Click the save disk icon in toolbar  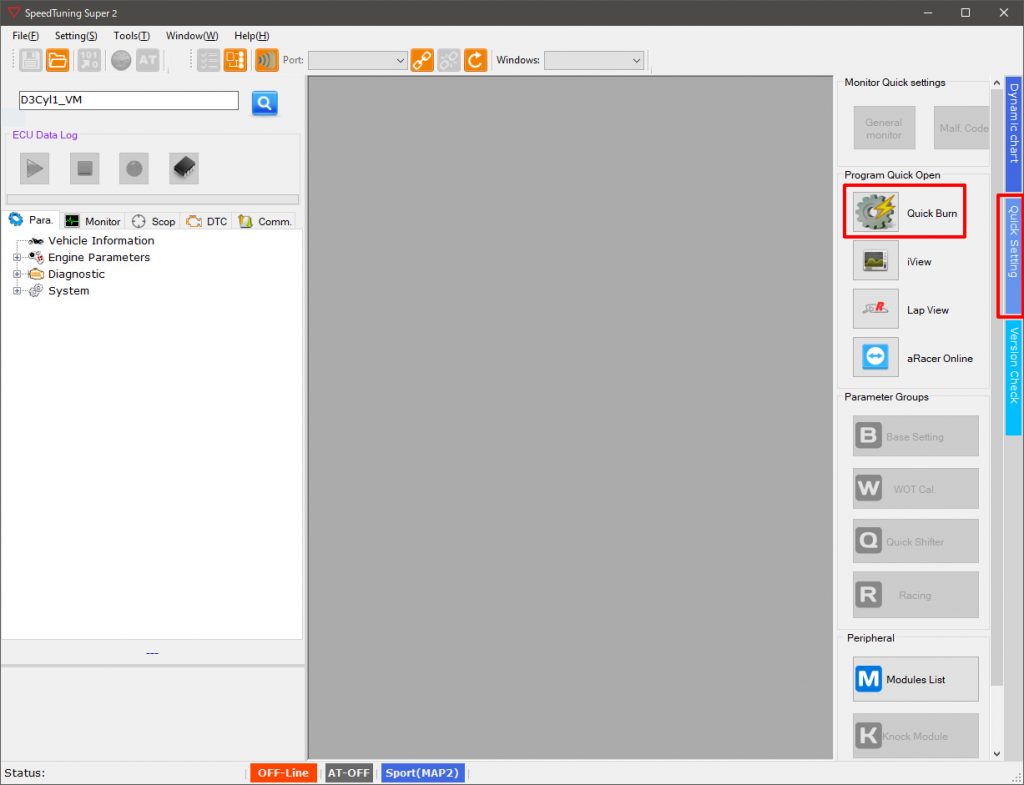coord(31,60)
